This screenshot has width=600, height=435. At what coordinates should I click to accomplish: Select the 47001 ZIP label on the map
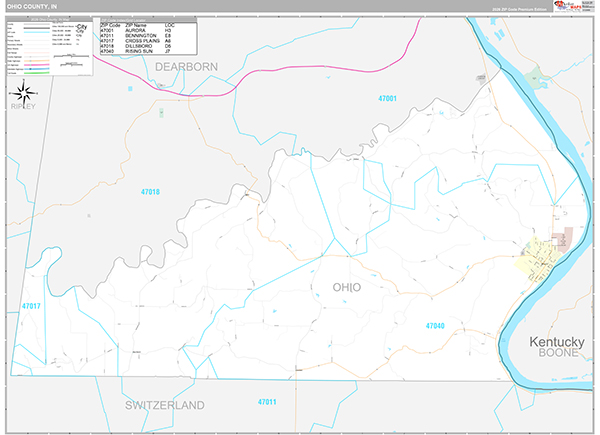[388, 98]
